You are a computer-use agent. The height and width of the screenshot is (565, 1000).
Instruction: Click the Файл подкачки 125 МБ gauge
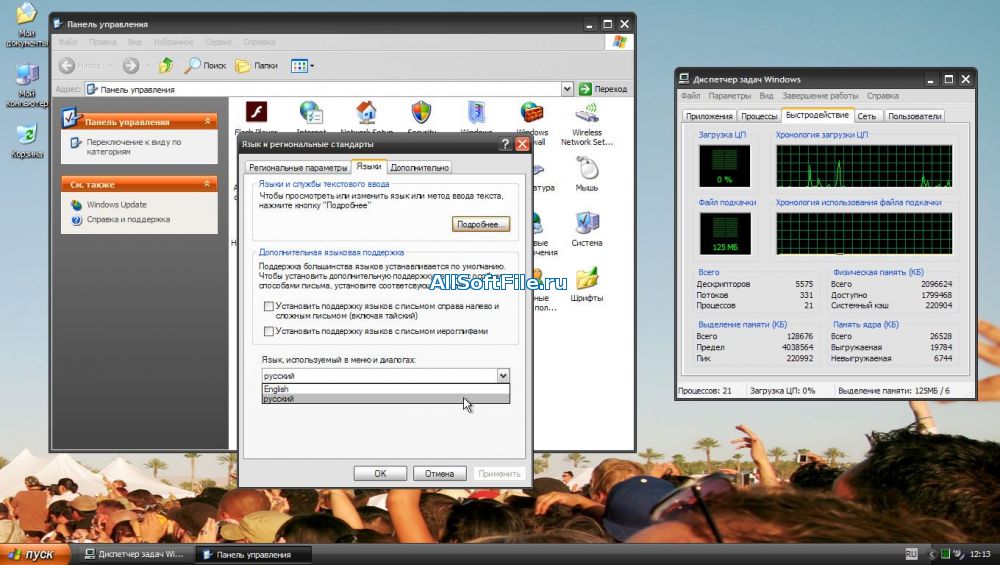725,233
